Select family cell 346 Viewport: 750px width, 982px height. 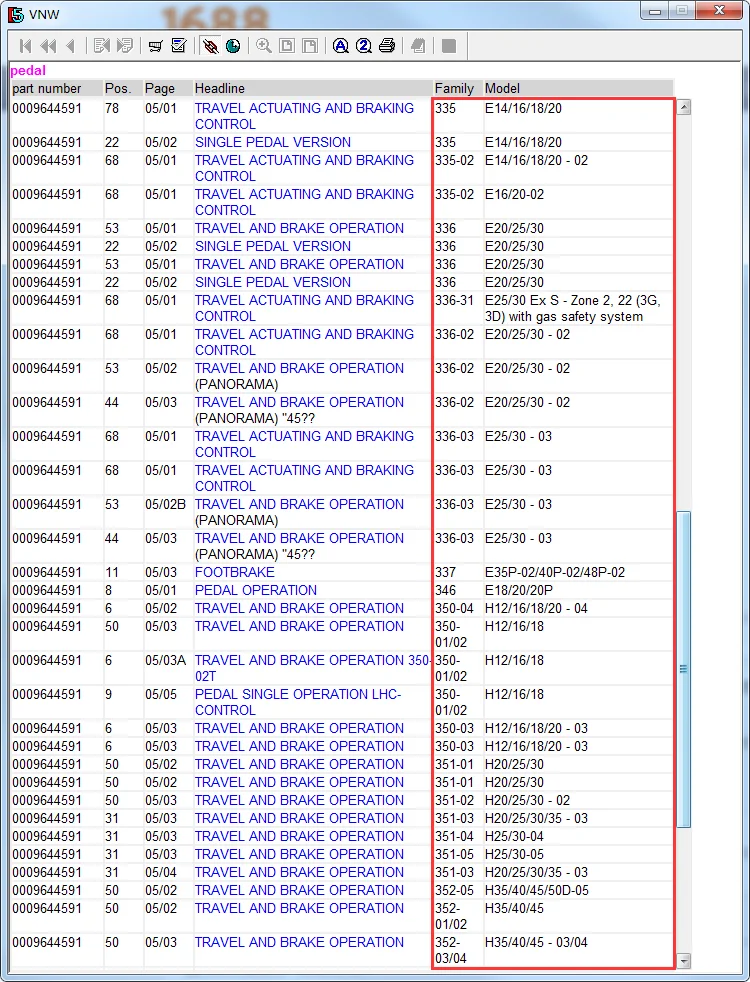446,591
